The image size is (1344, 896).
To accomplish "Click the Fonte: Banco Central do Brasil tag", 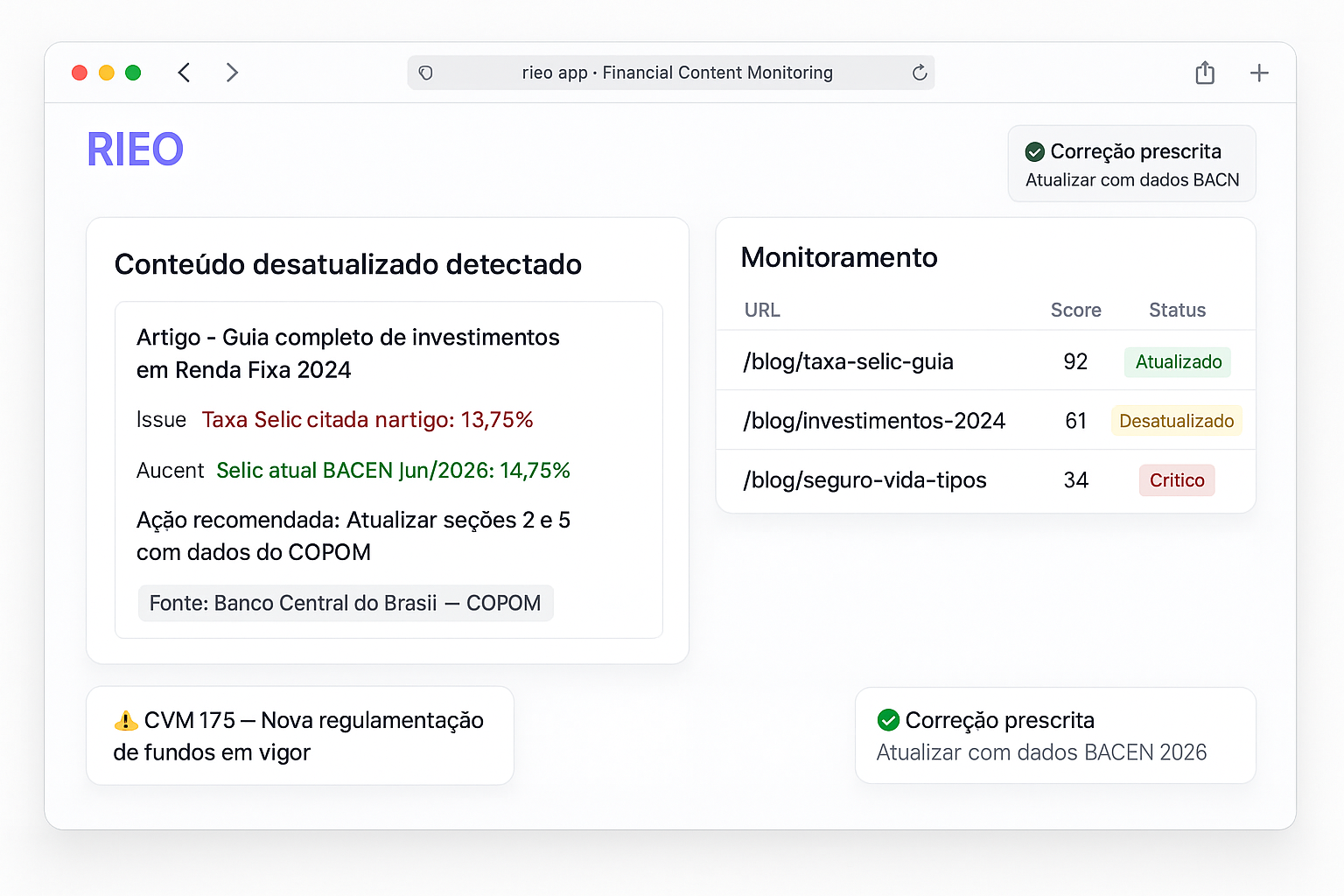I will 346,603.
